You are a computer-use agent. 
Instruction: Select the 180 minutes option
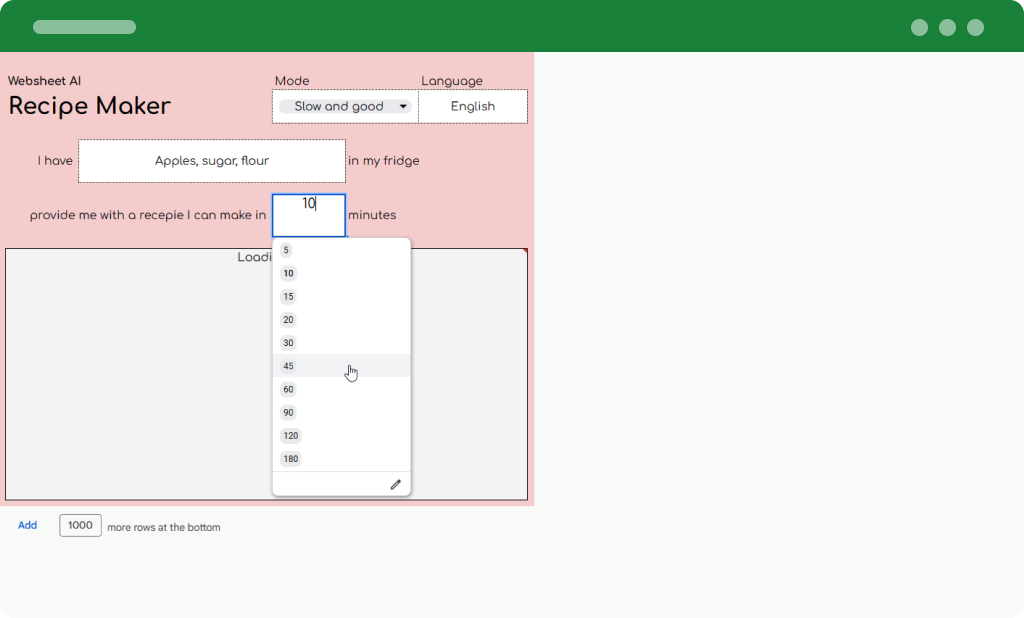pos(290,459)
